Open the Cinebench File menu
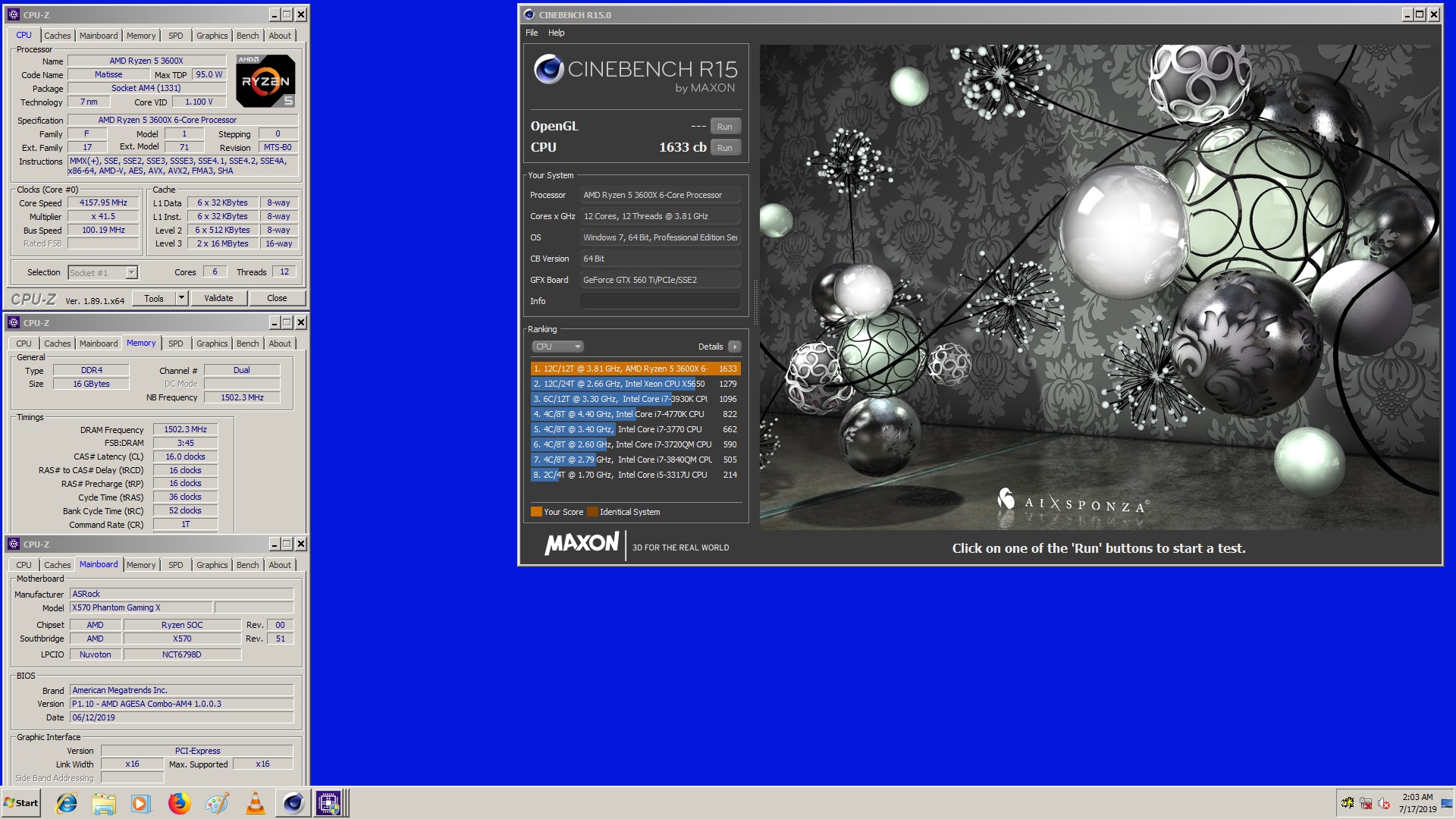The image size is (1456, 819). [x=532, y=33]
